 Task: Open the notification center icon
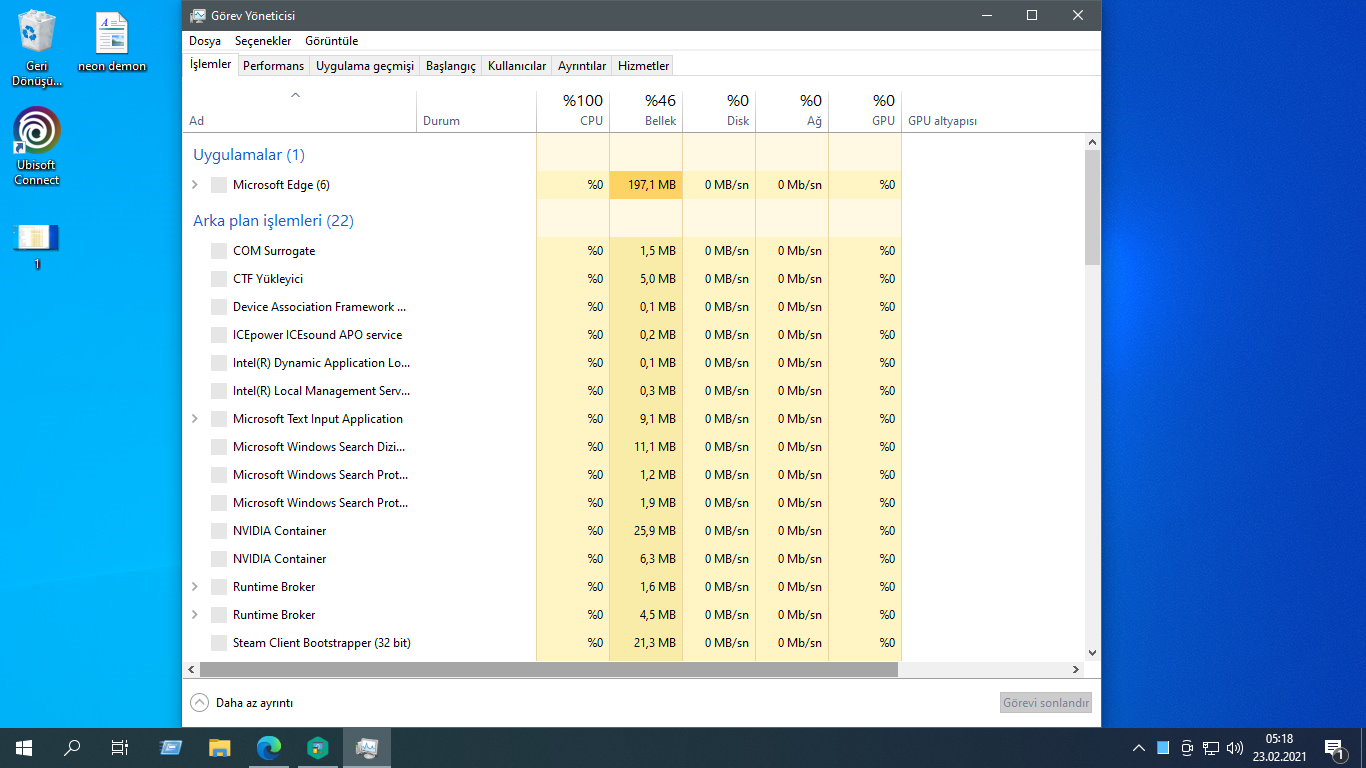(1333, 747)
